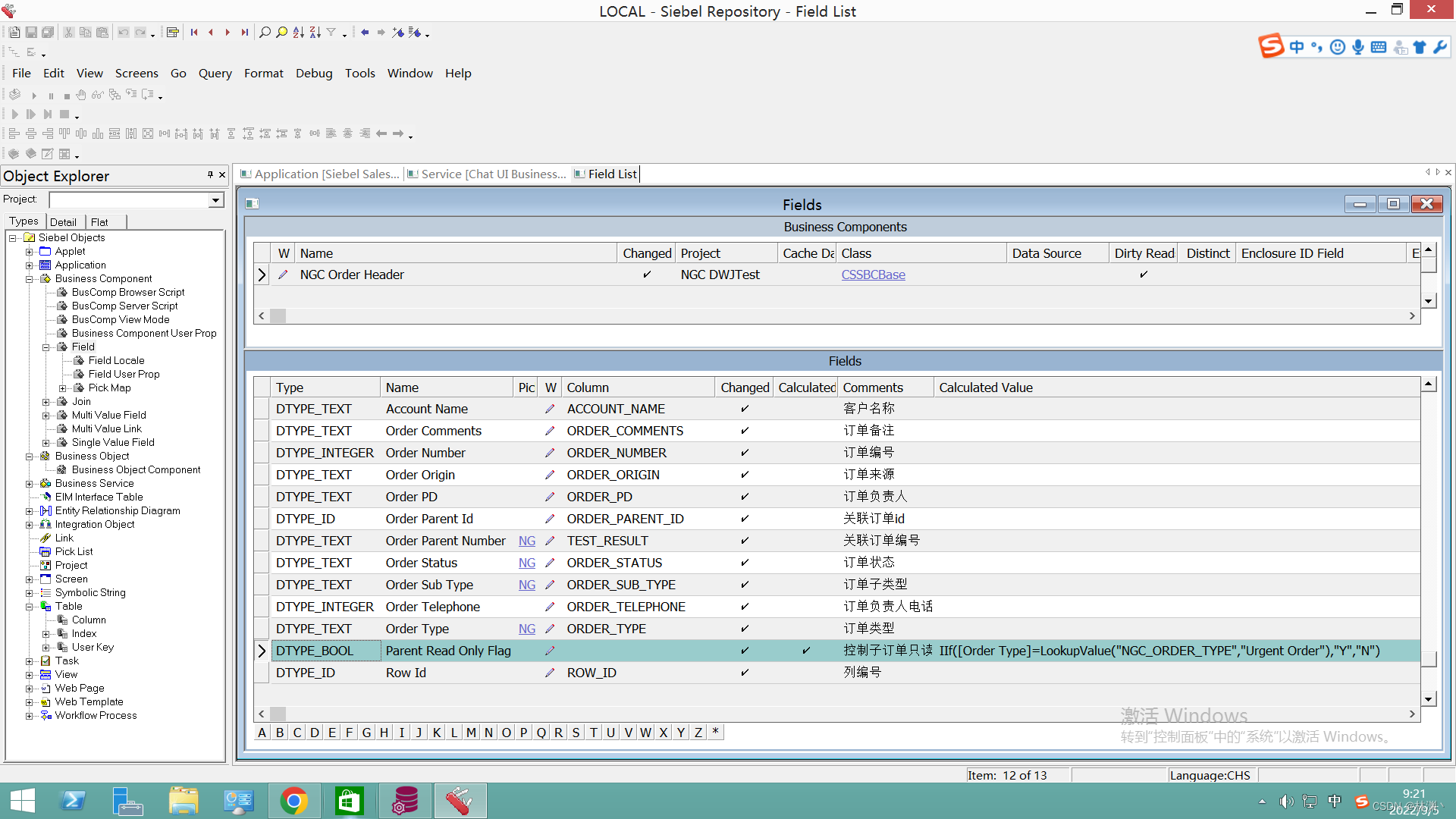Toggle Dirty Read for NGC Order Header
The width and height of the screenshot is (1456, 819).
(x=1144, y=275)
